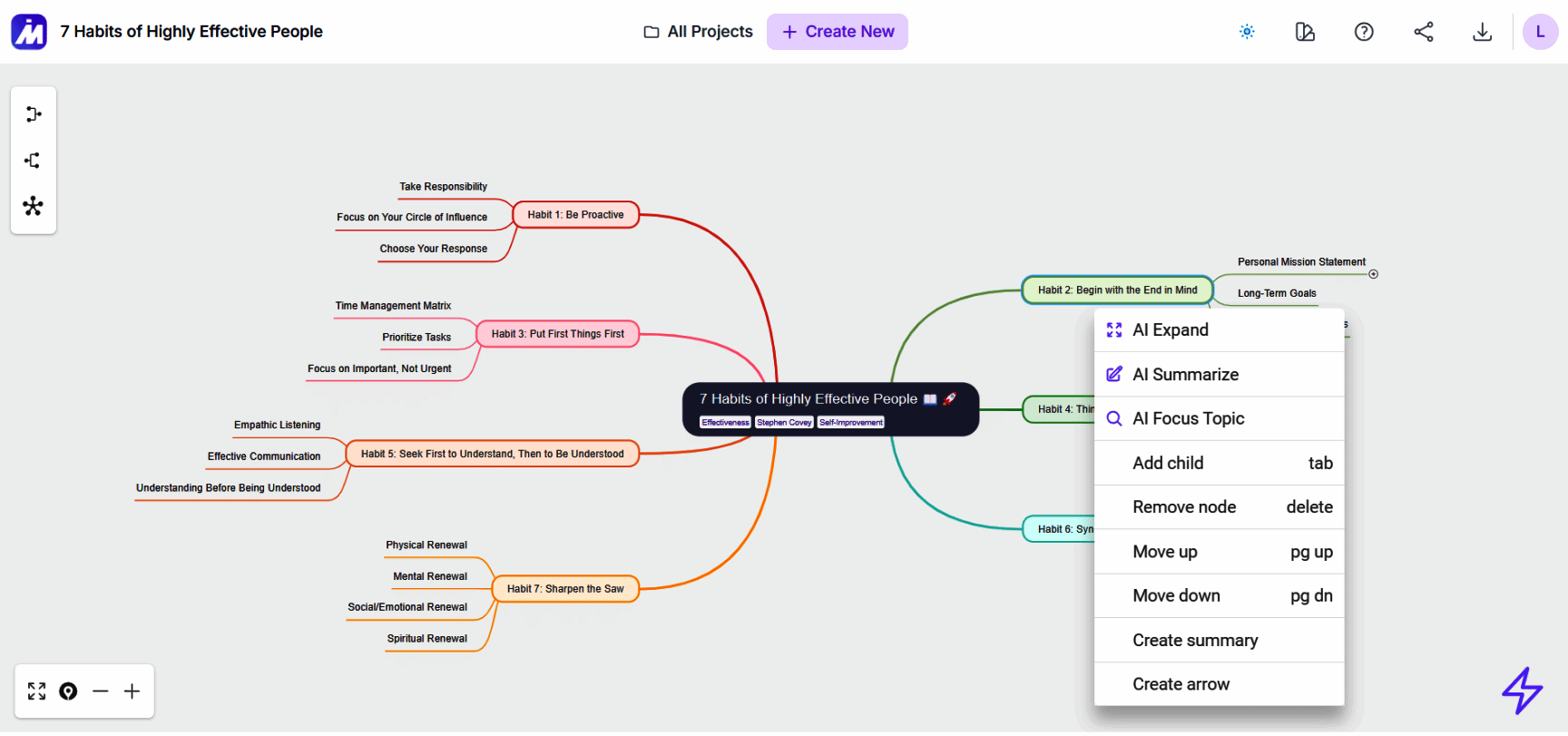Zoom out with the minus icon
The image size is (1568, 736).
click(x=101, y=692)
